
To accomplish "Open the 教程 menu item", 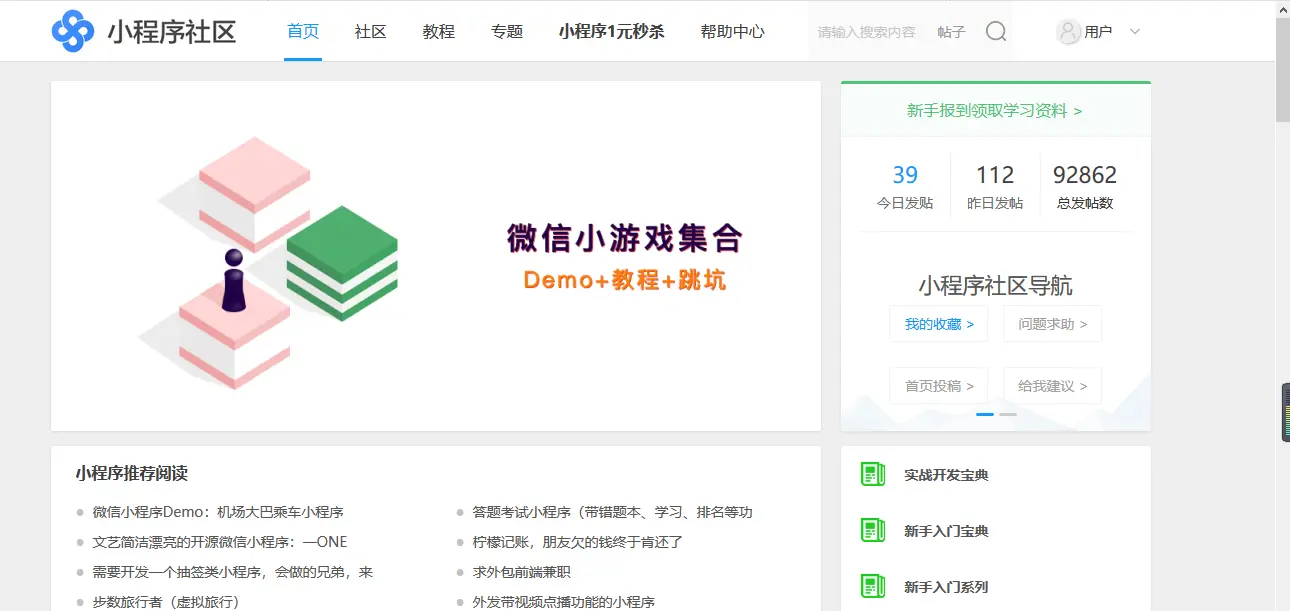I will point(439,31).
